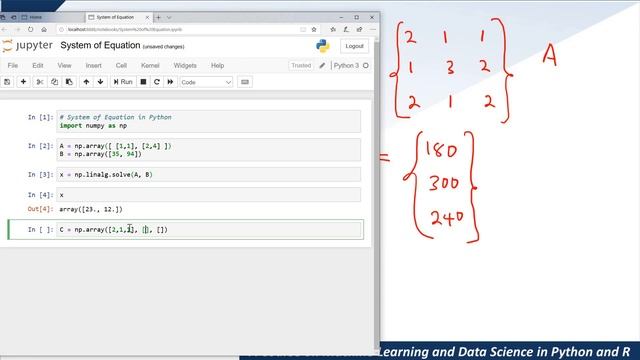
Task: Open the Insert menu
Action: coord(93,65)
